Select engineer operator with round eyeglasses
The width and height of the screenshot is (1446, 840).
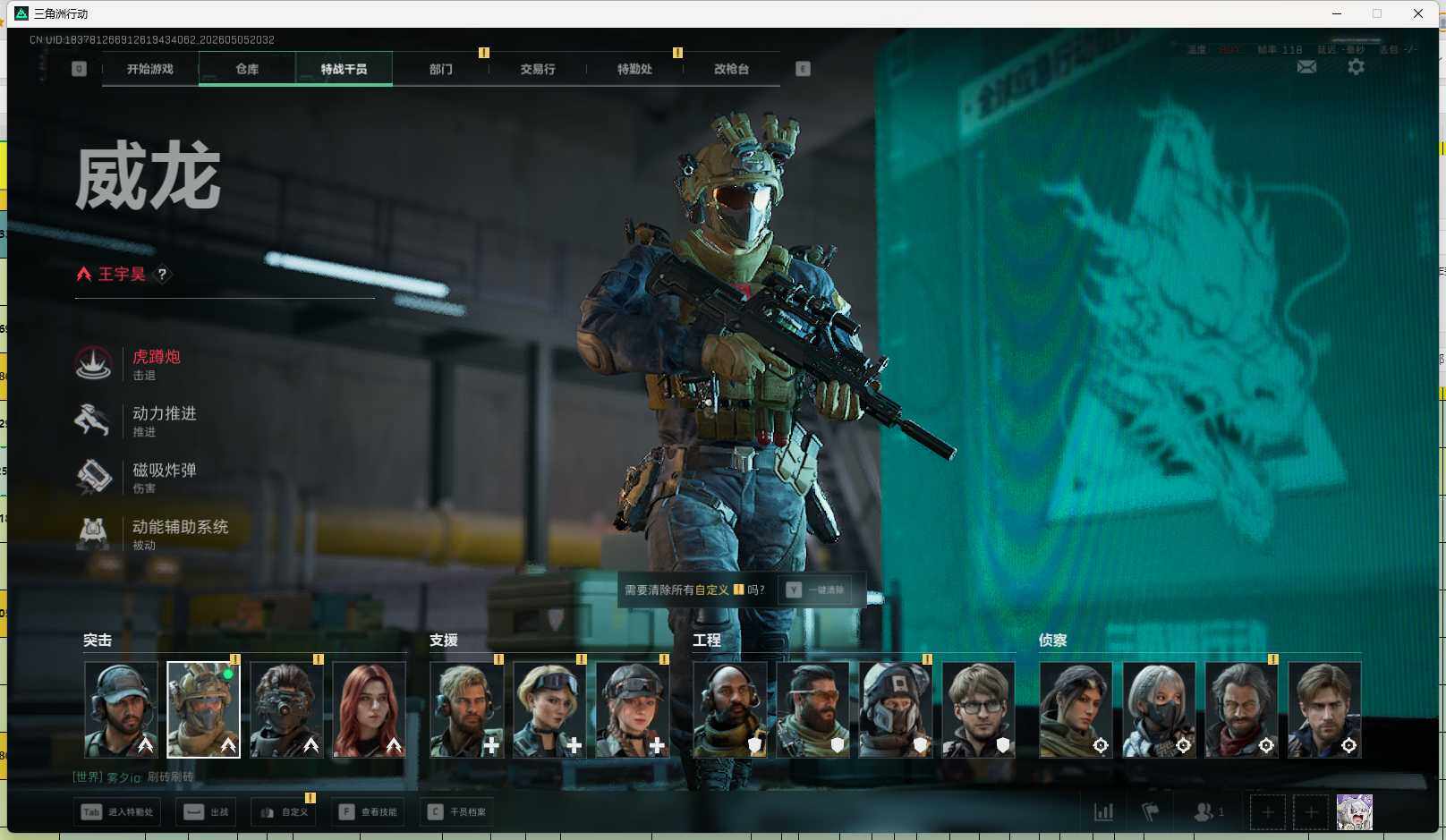point(979,709)
